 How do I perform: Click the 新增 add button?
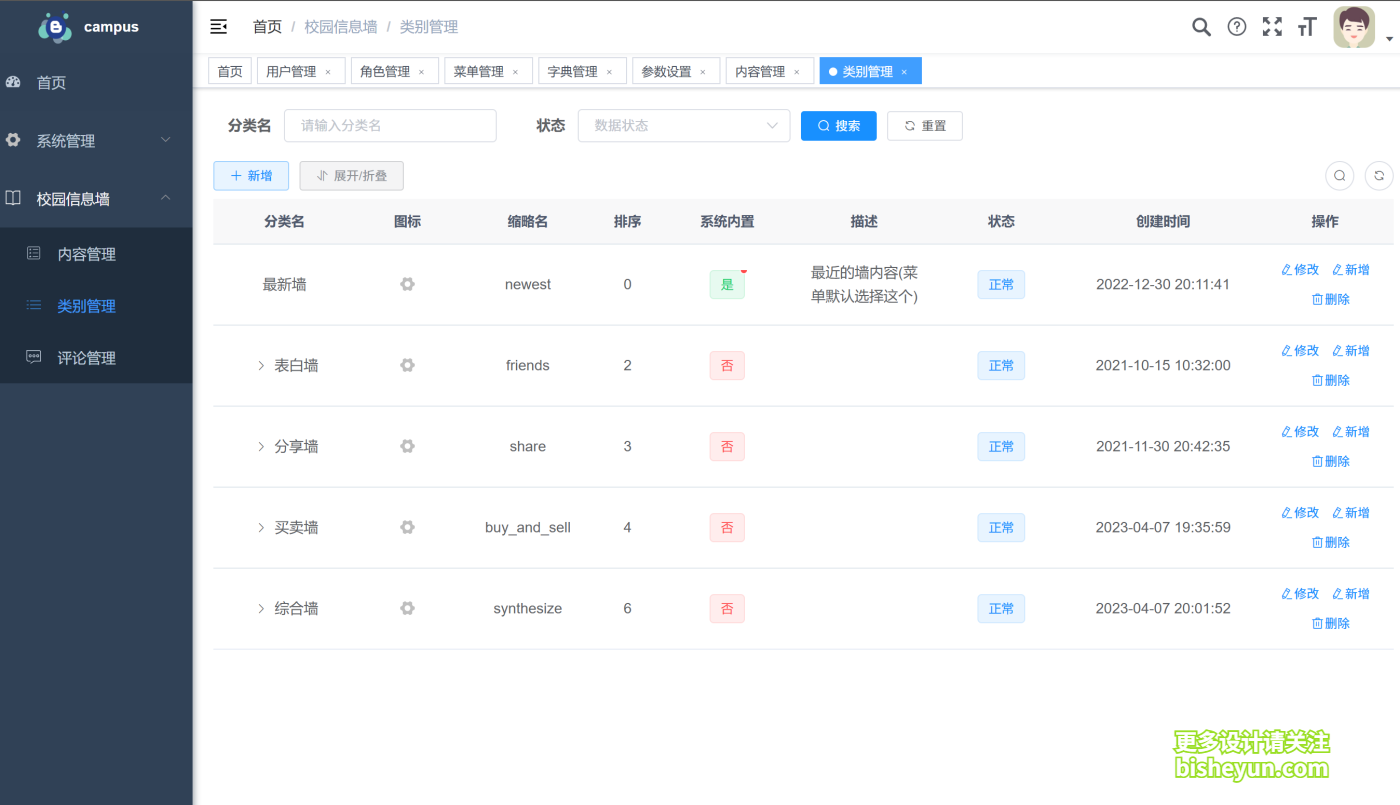[251, 175]
